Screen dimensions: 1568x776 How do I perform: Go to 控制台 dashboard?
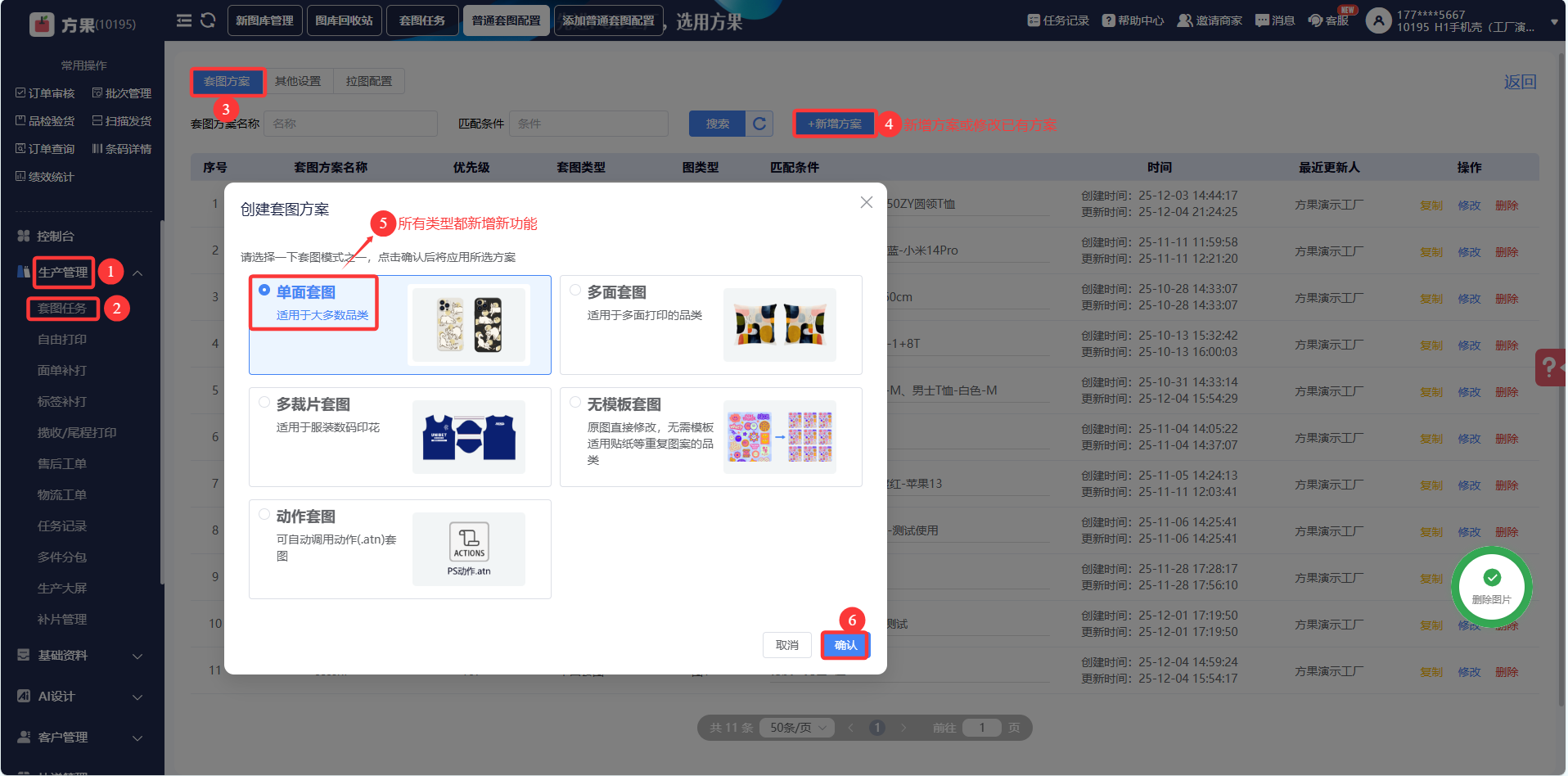pyautogui.click(x=56, y=236)
